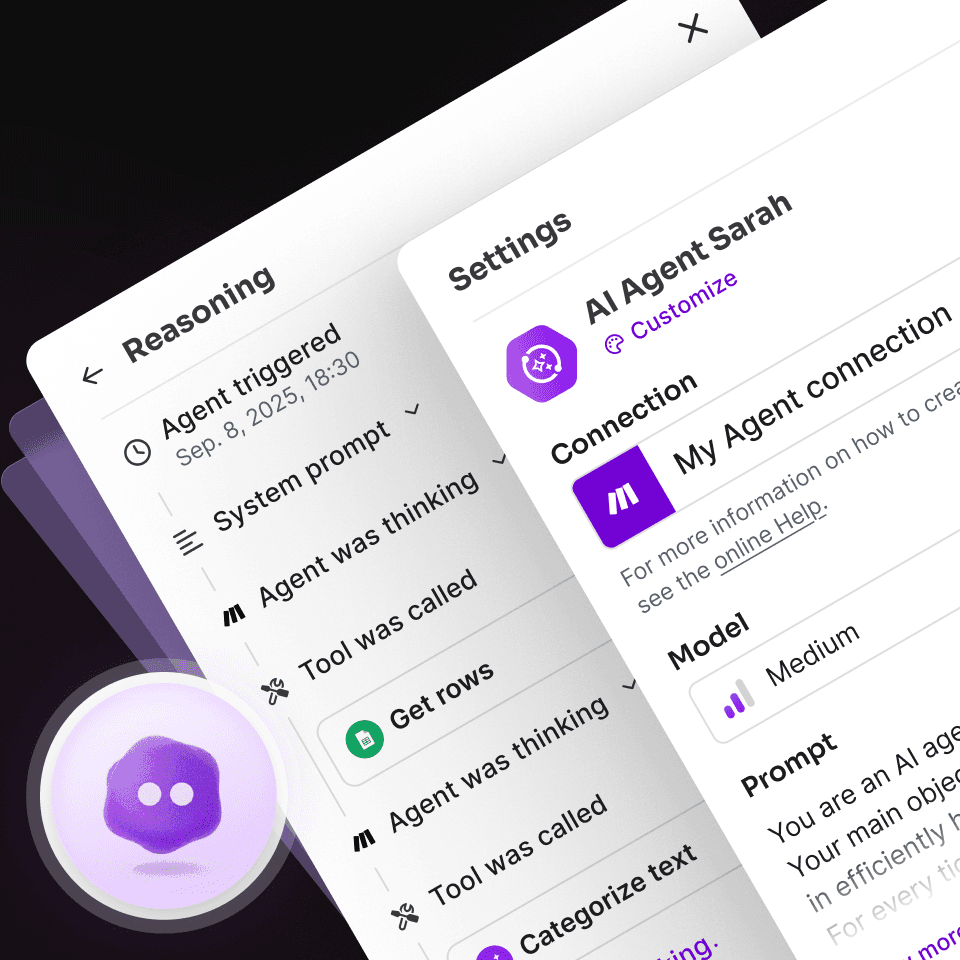Click the clock icon next to Agent triggered

pos(137,452)
